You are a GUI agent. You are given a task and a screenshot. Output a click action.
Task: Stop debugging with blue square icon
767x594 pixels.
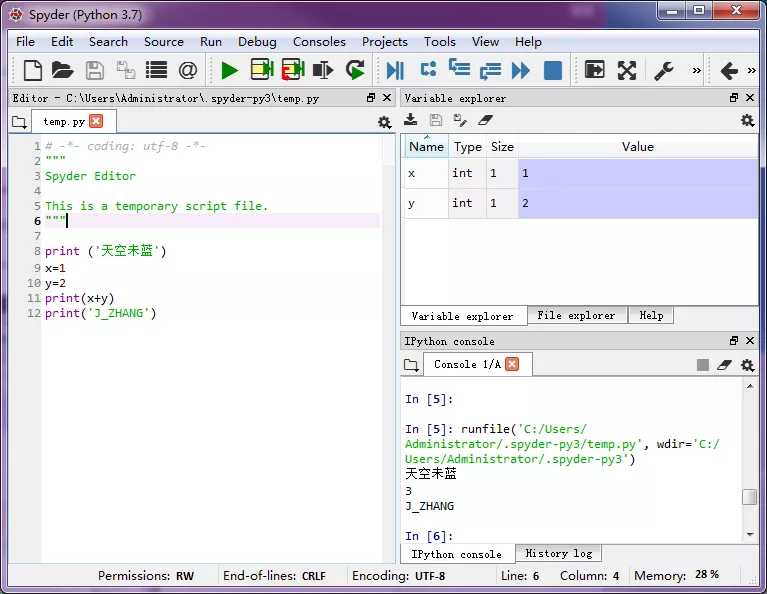point(553,70)
